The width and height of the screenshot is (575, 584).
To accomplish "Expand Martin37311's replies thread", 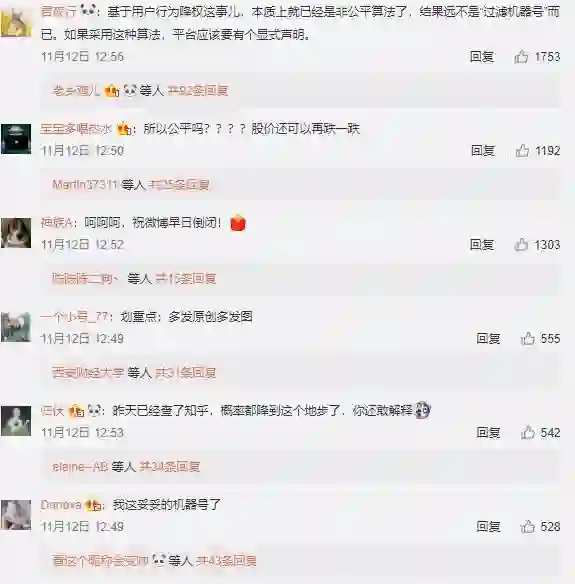I will pos(178,184).
